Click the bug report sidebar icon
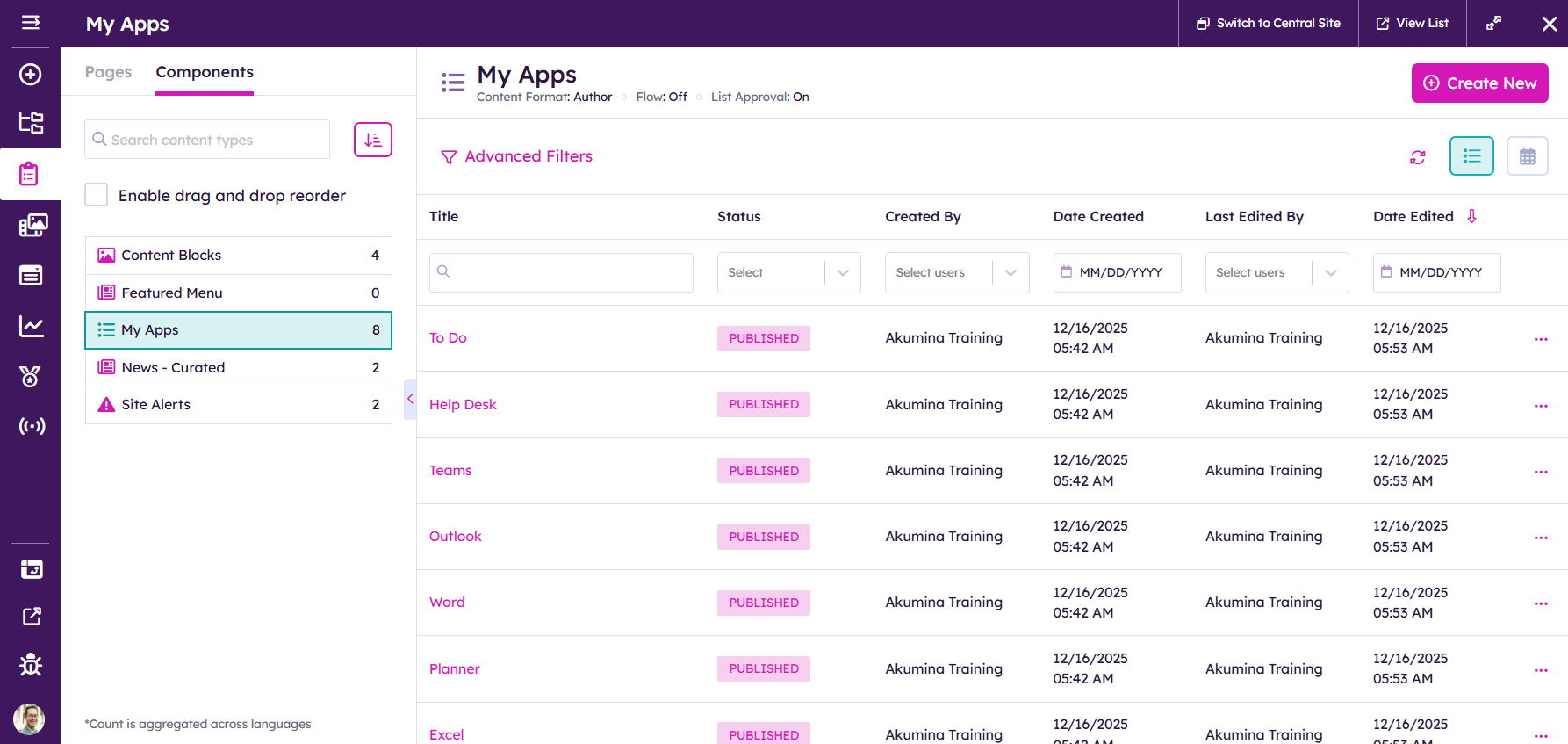Image resolution: width=1568 pixels, height=744 pixels. 31,665
